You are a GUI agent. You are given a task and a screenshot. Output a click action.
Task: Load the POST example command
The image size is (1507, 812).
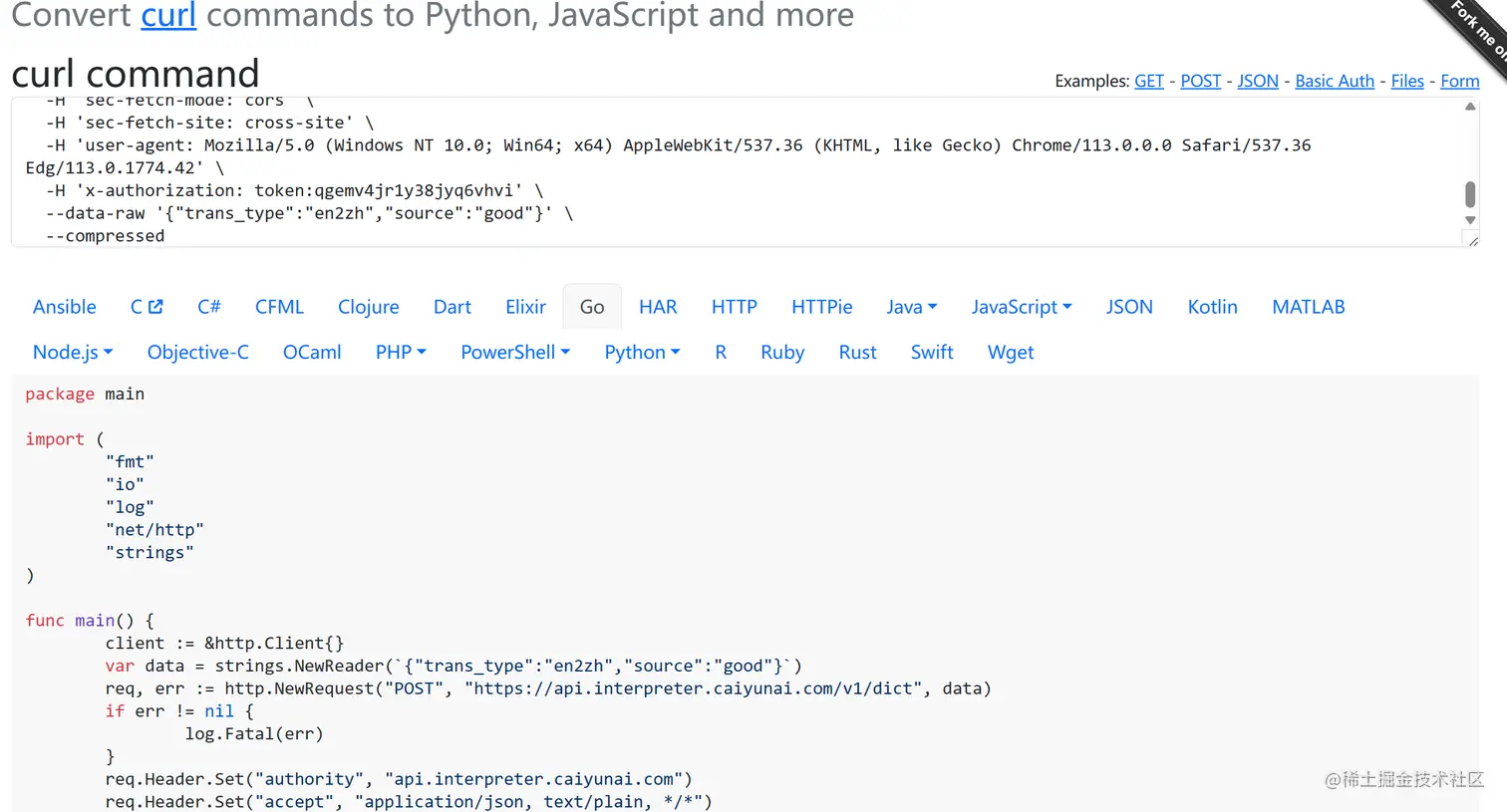tap(1200, 81)
